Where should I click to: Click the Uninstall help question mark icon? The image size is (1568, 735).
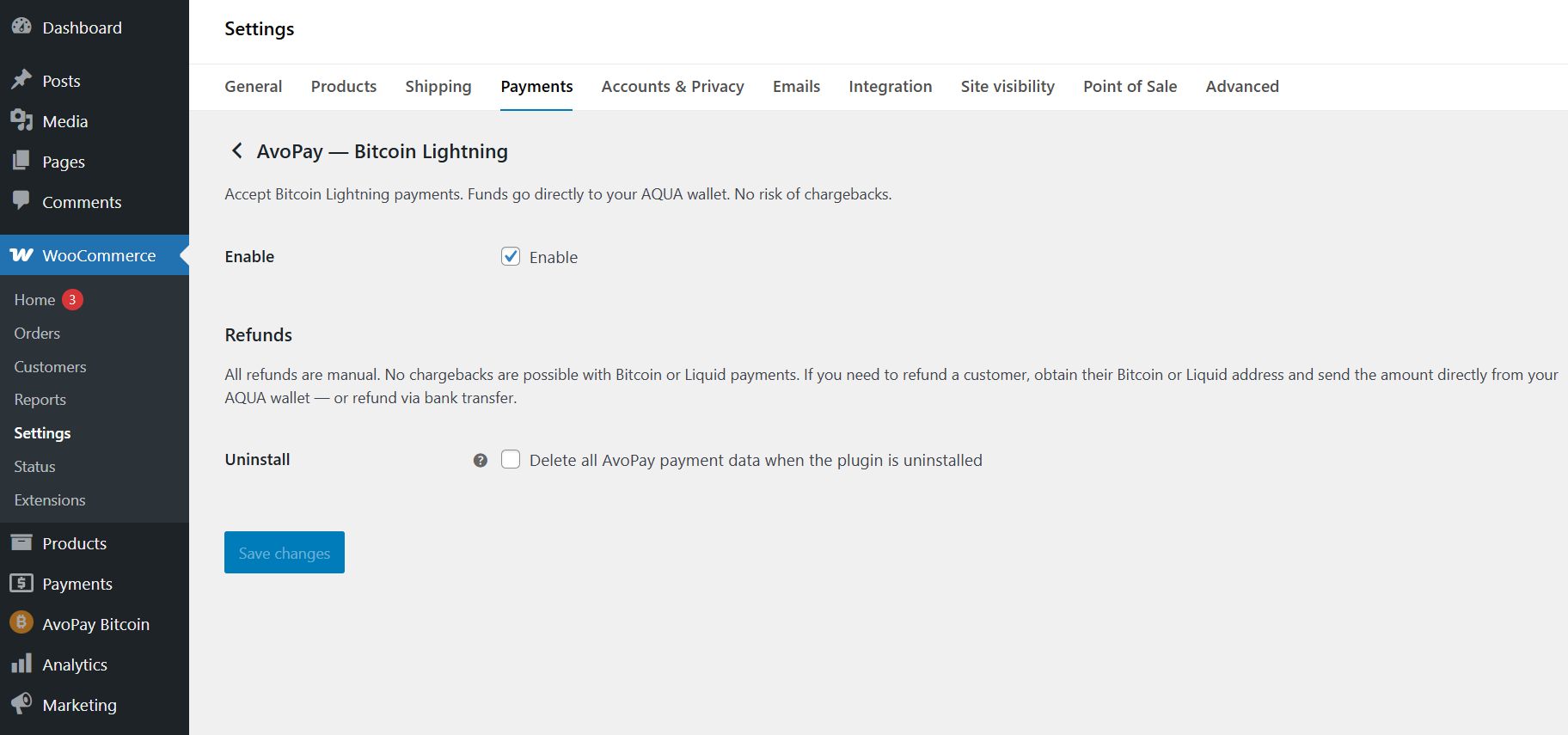pos(481,461)
